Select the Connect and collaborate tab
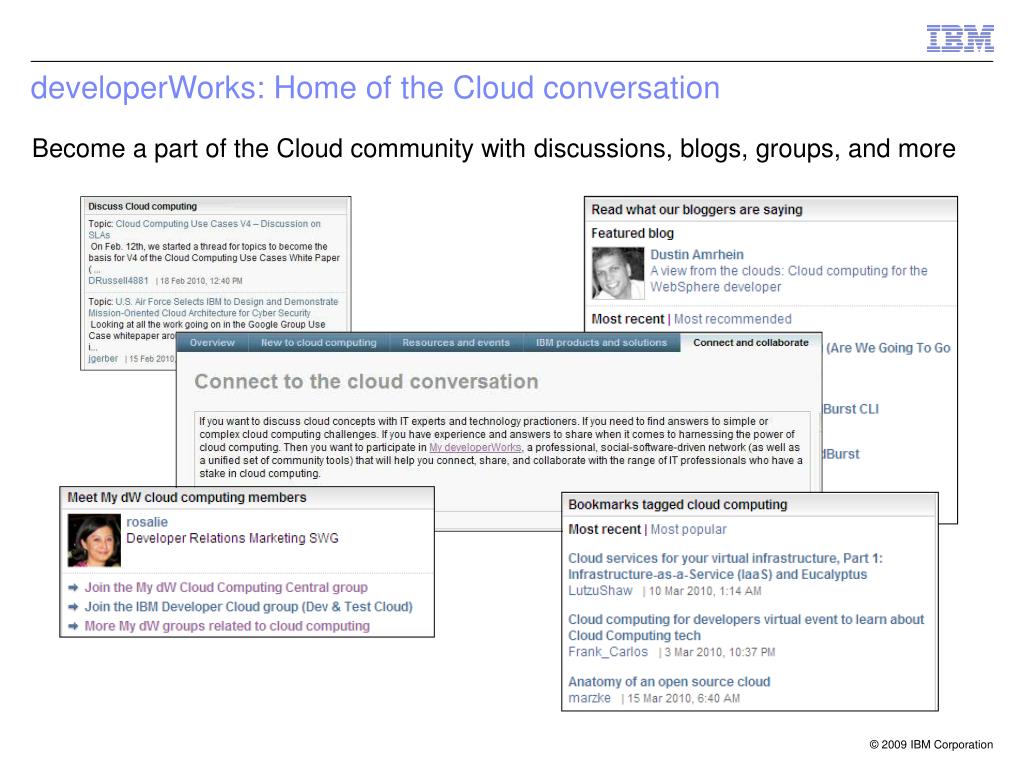The image size is (1024, 768). click(x=751, y=342)
